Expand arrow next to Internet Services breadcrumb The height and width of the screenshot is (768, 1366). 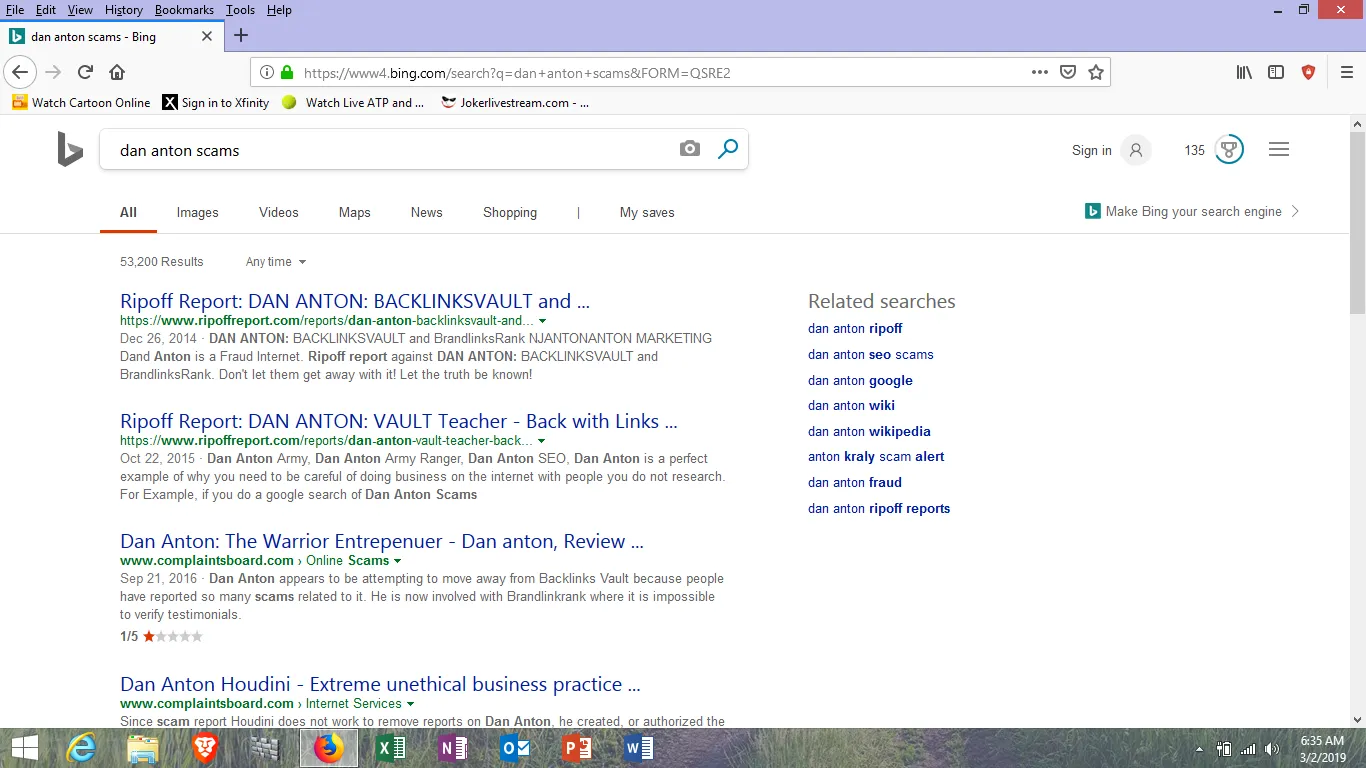[x=411, y=704]
